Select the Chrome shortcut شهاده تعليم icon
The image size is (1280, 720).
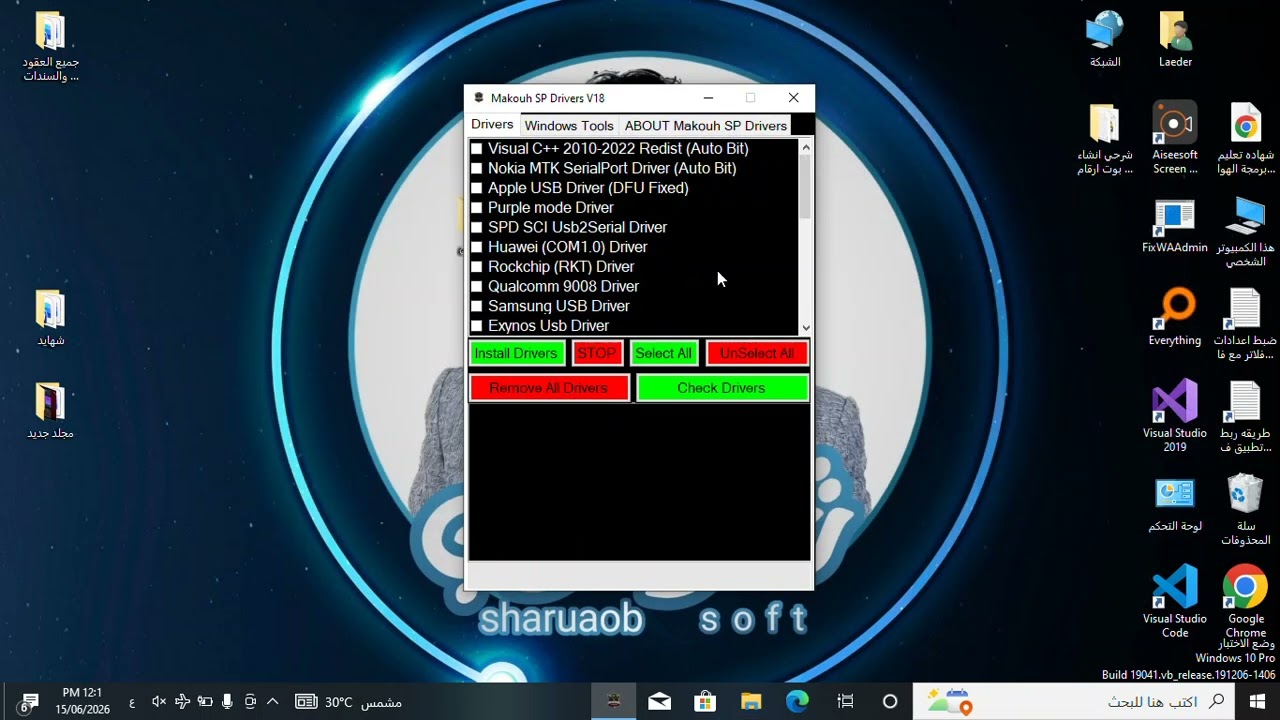pyautogui.click(x=1245, y=137)
